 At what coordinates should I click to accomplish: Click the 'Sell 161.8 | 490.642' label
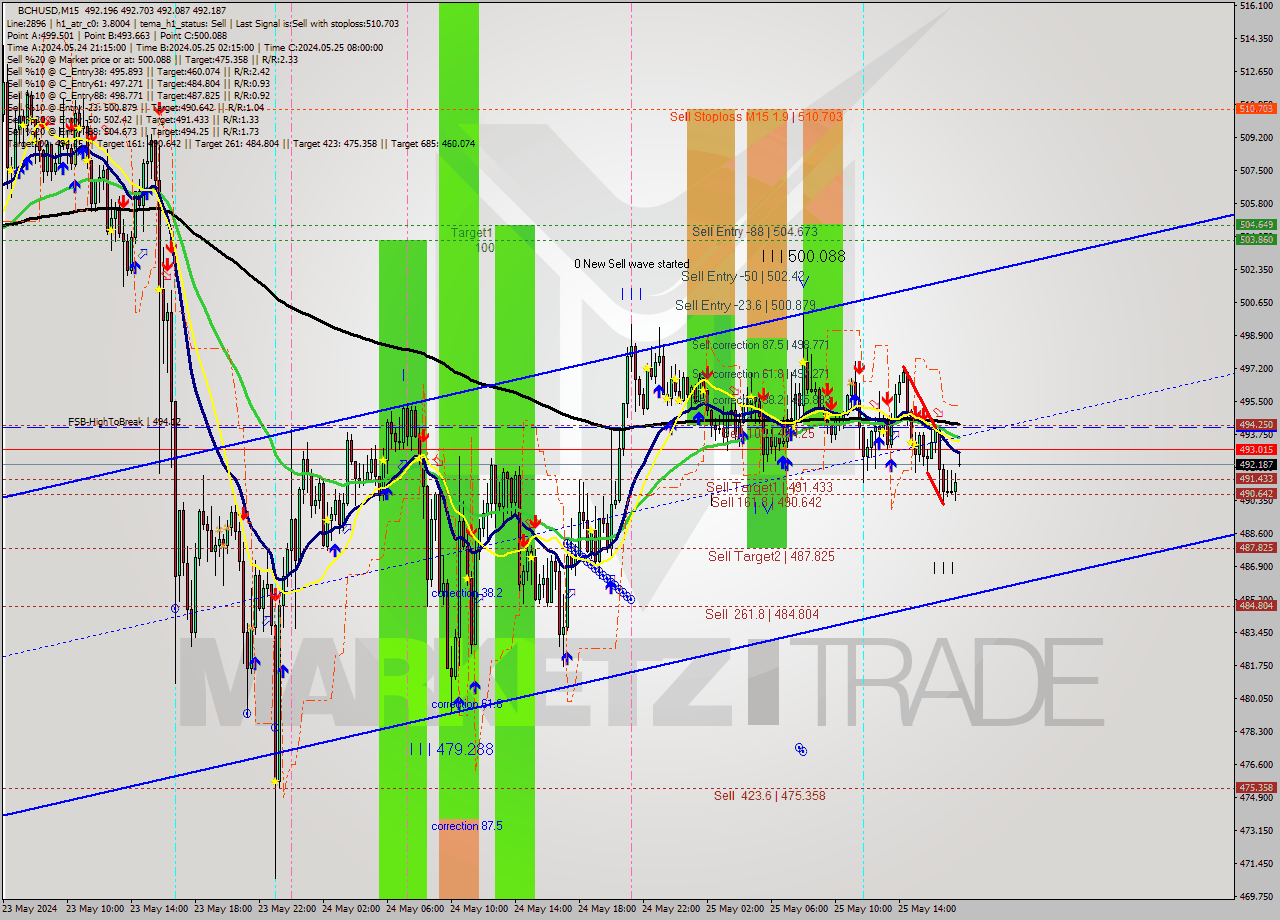pos(766,502)
